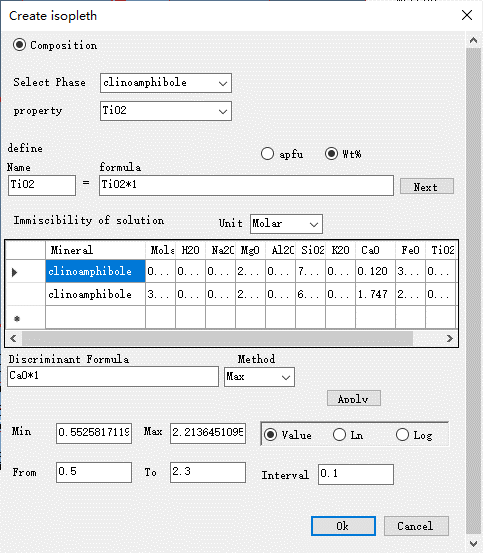This screenshot has width=483, height=553.
Task: Click the MgO column header
Action: [250, 250]
